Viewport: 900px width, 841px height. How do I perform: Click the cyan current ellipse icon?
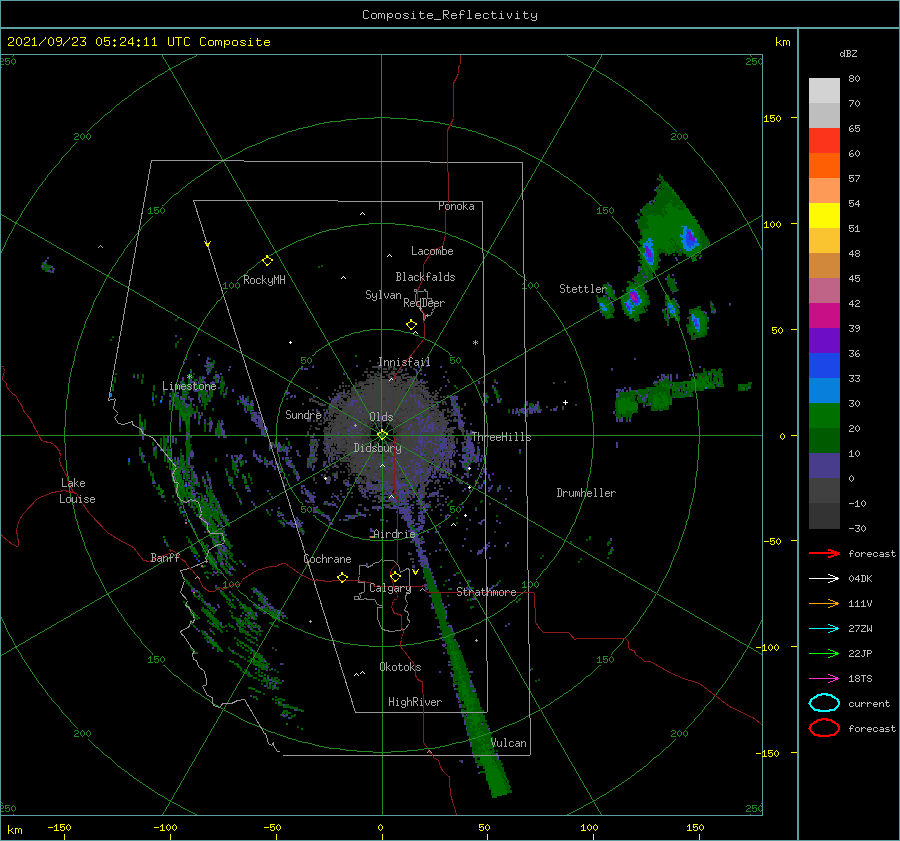pyautogui.click(x=824, y=703)
